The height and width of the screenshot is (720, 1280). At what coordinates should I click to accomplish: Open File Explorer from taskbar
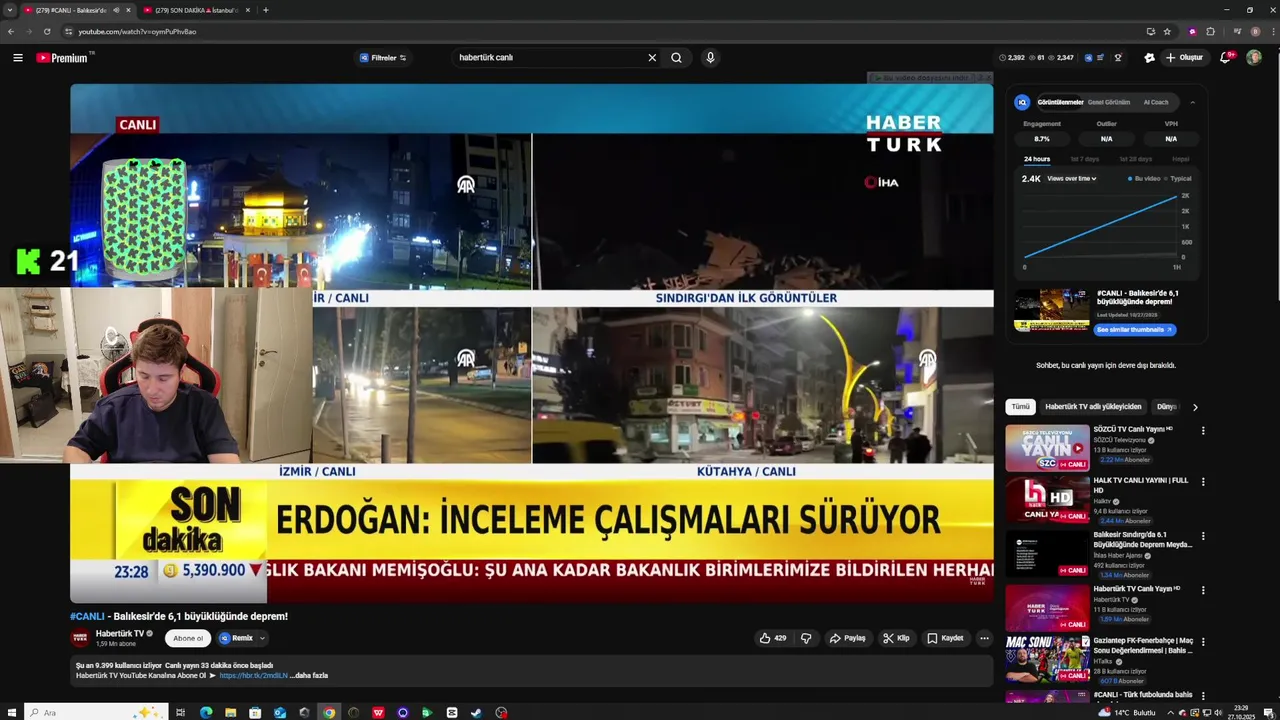231,713
